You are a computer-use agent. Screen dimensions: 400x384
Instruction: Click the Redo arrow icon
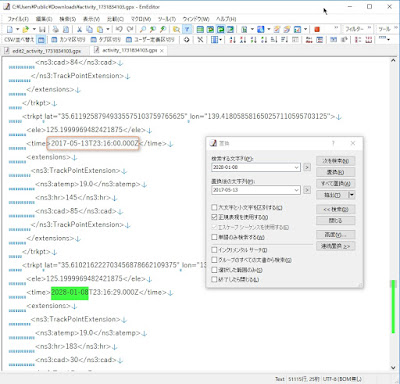[130, 30]
